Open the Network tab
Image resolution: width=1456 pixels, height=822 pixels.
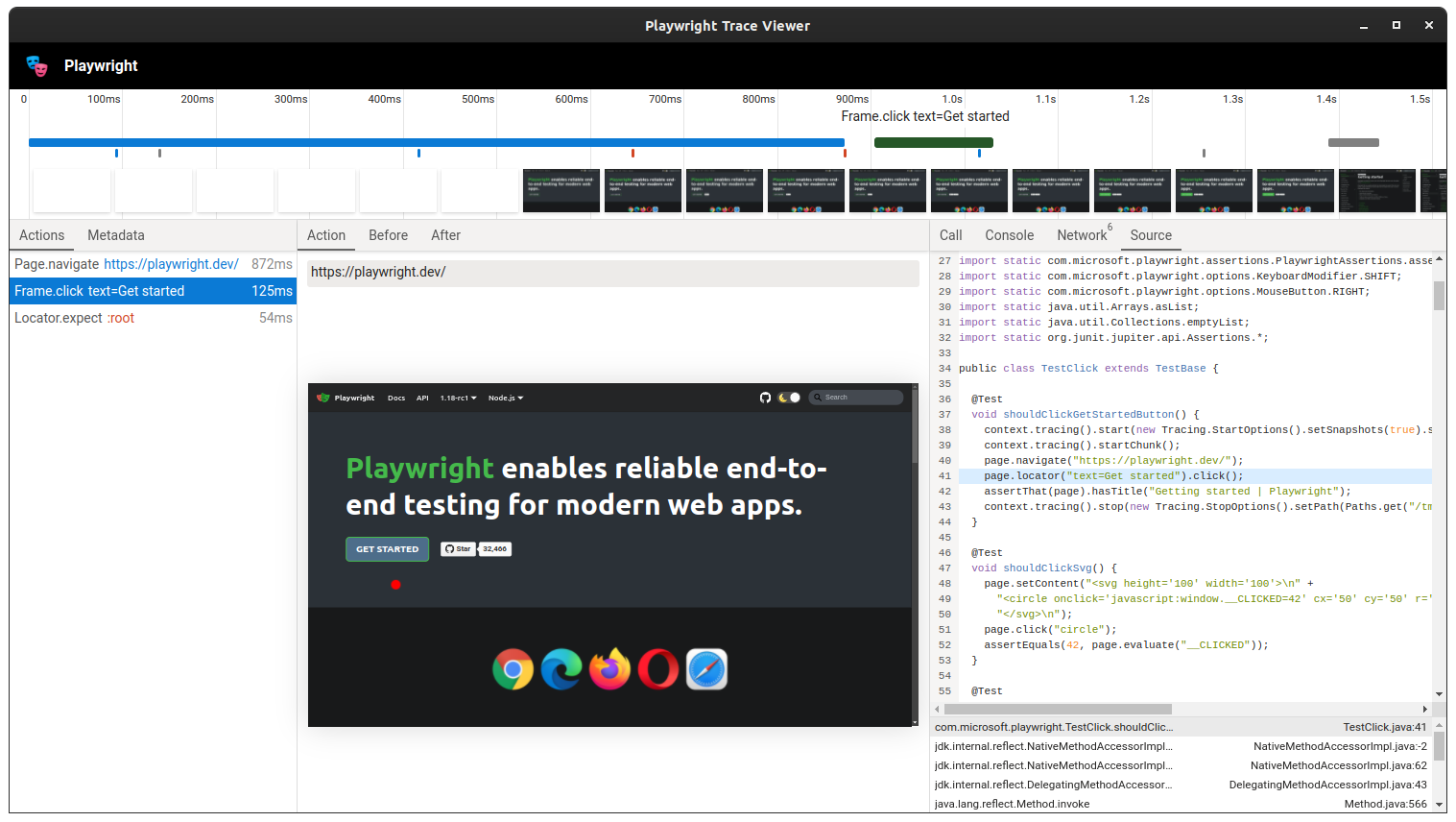pos(1084,235)
